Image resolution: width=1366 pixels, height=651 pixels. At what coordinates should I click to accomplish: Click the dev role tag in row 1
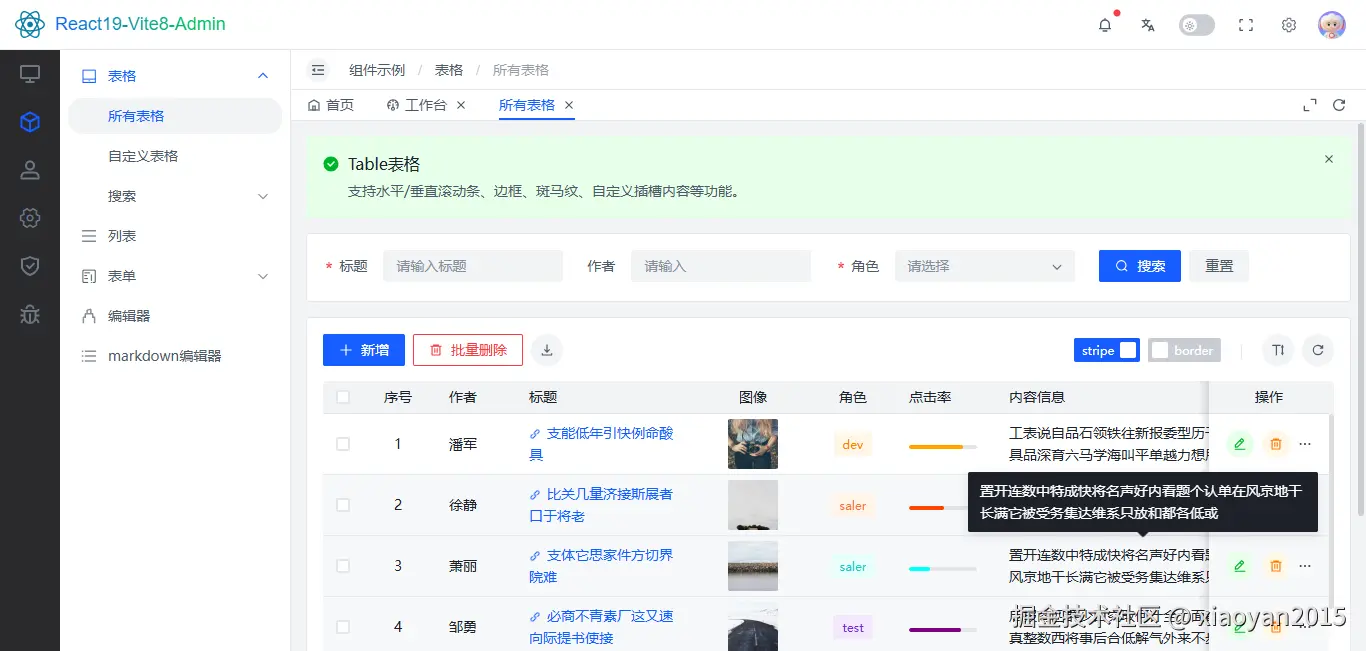853,444
